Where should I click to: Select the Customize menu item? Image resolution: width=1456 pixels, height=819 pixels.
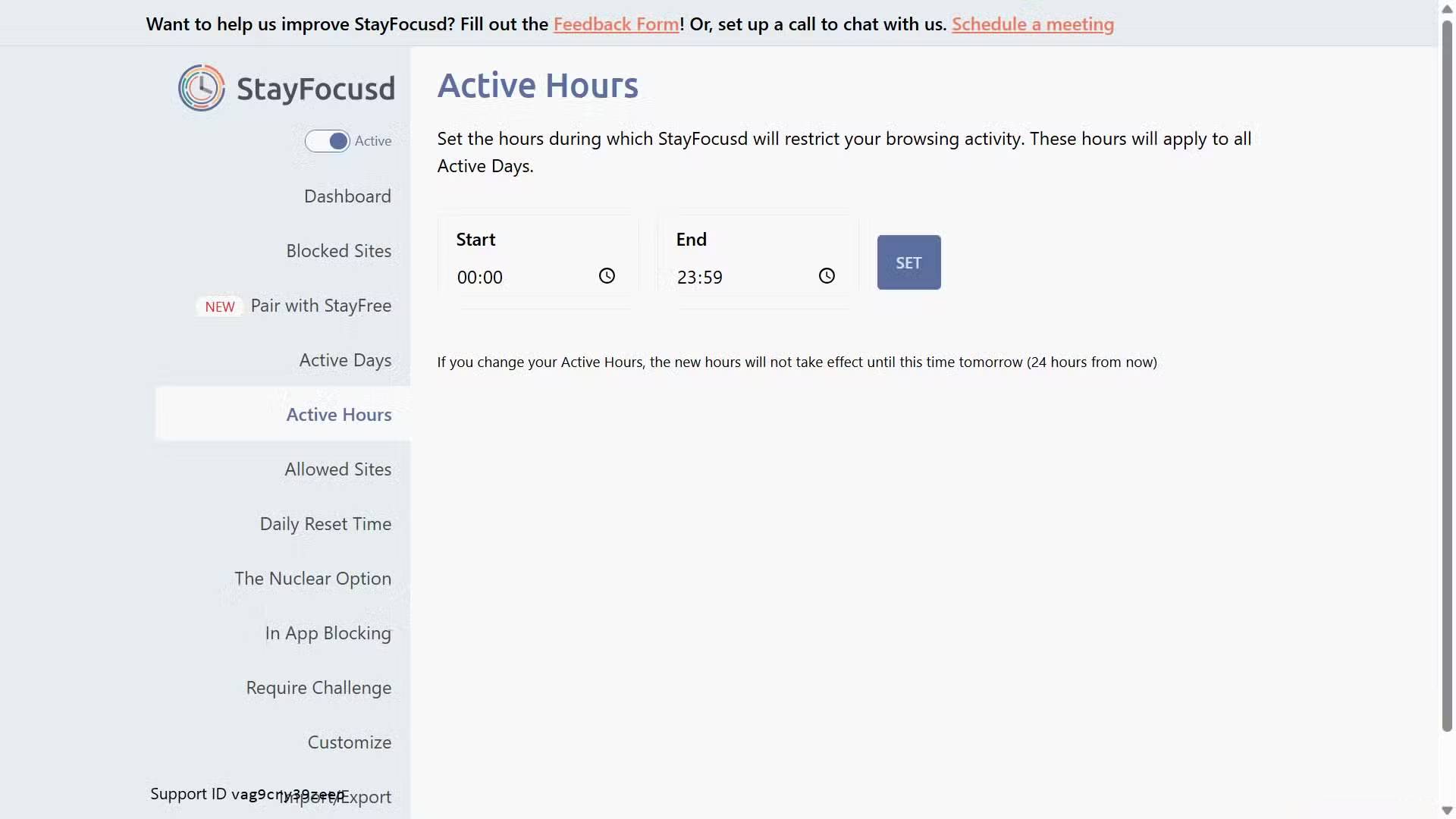click(x=349, y=742)
